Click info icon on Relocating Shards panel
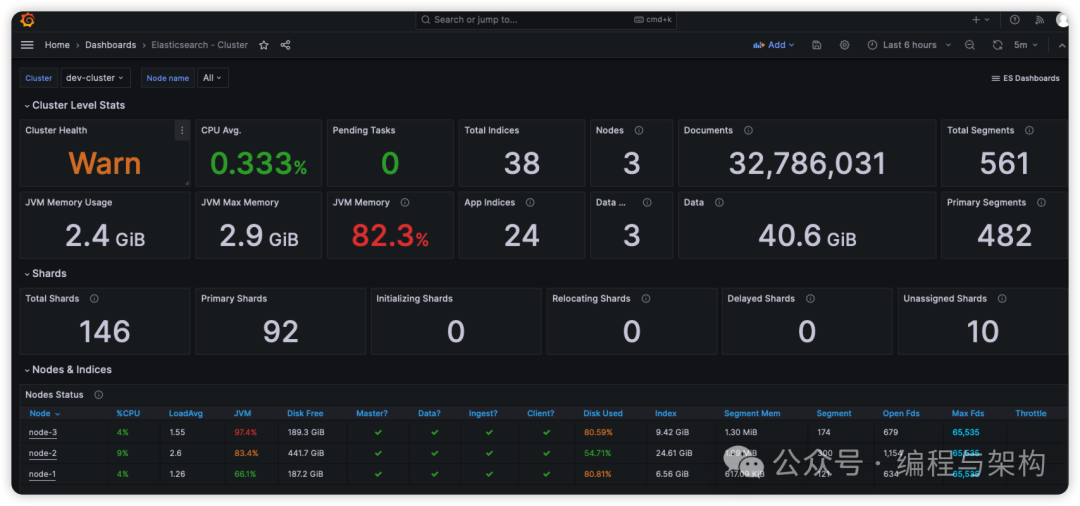 click(x=645, y=299)
